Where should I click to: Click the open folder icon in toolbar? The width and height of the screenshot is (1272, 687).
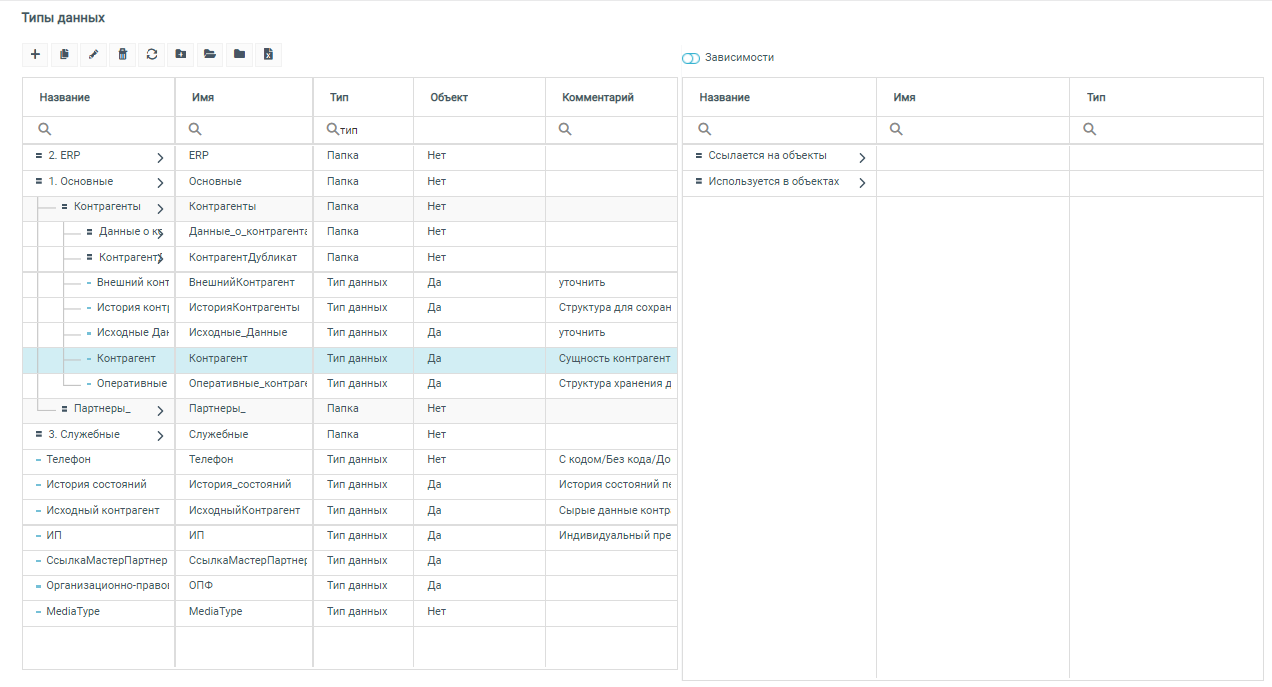(x=210, y=55)
